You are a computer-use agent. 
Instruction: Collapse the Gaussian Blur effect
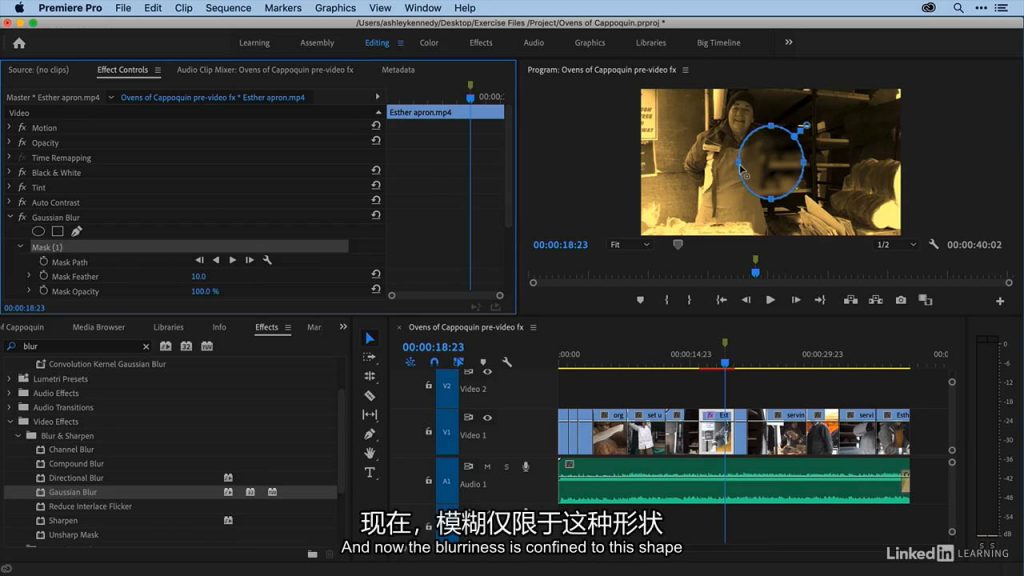(x=10, y=217)
